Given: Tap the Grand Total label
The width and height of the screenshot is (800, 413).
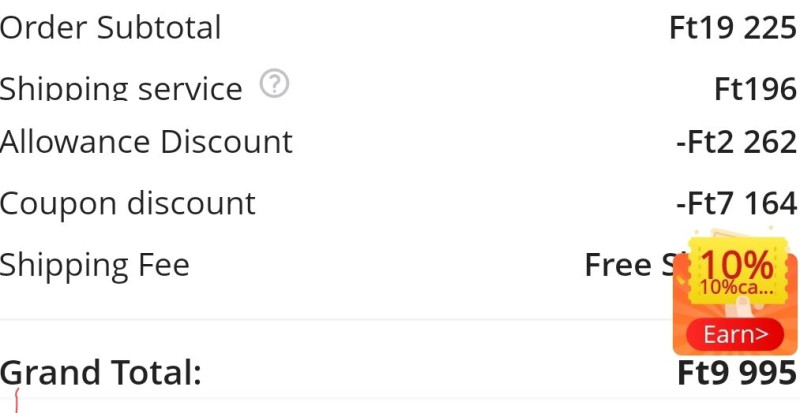Looking at the screenshot, I should coord(101,373).
